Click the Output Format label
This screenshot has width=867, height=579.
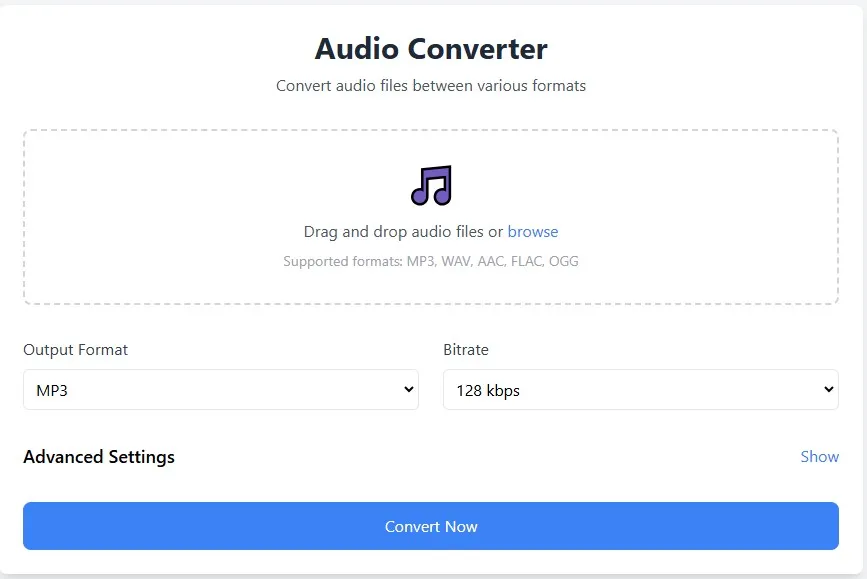75,350
